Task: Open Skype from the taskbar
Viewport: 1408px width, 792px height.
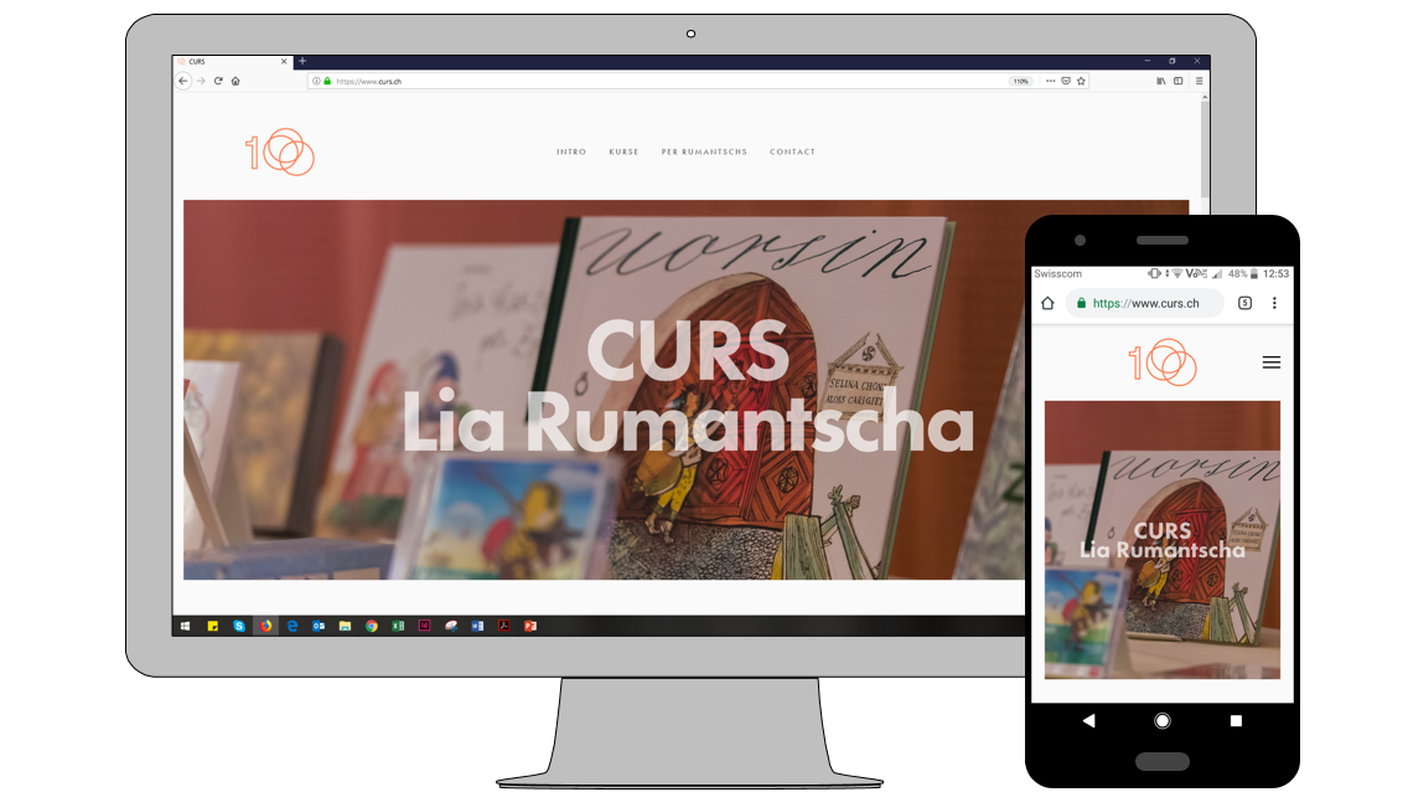Action: pos(239,626)
